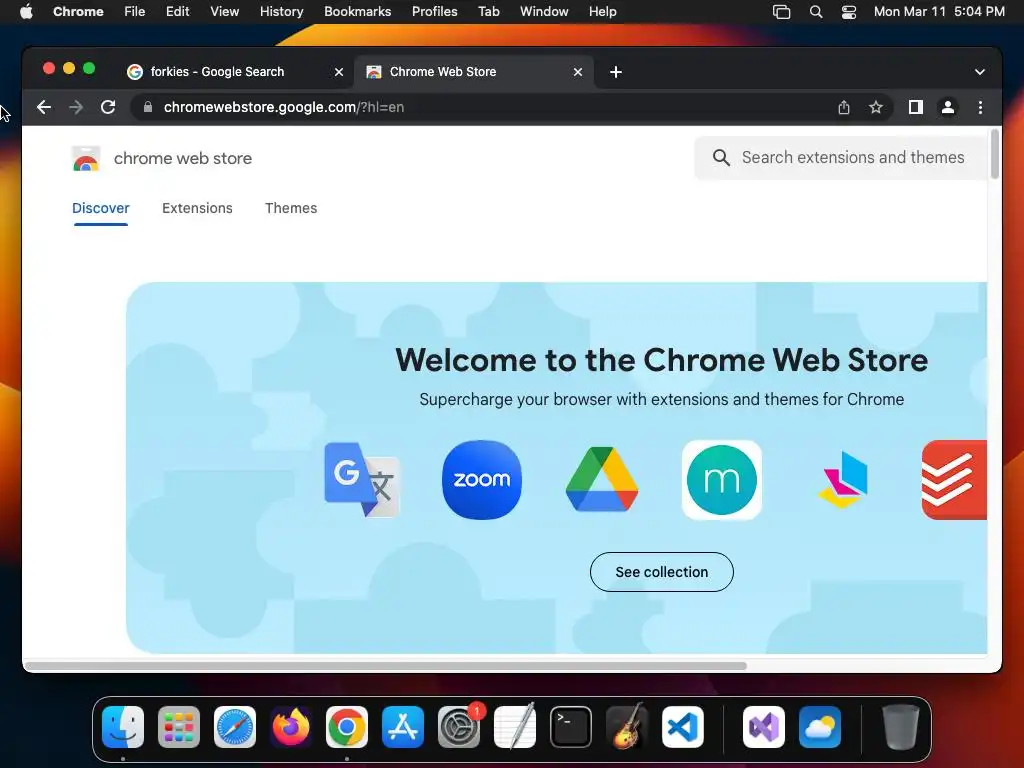Click the date and time in menu bar
Viewport: 1024px width, 768px height.
click(939, 12)
